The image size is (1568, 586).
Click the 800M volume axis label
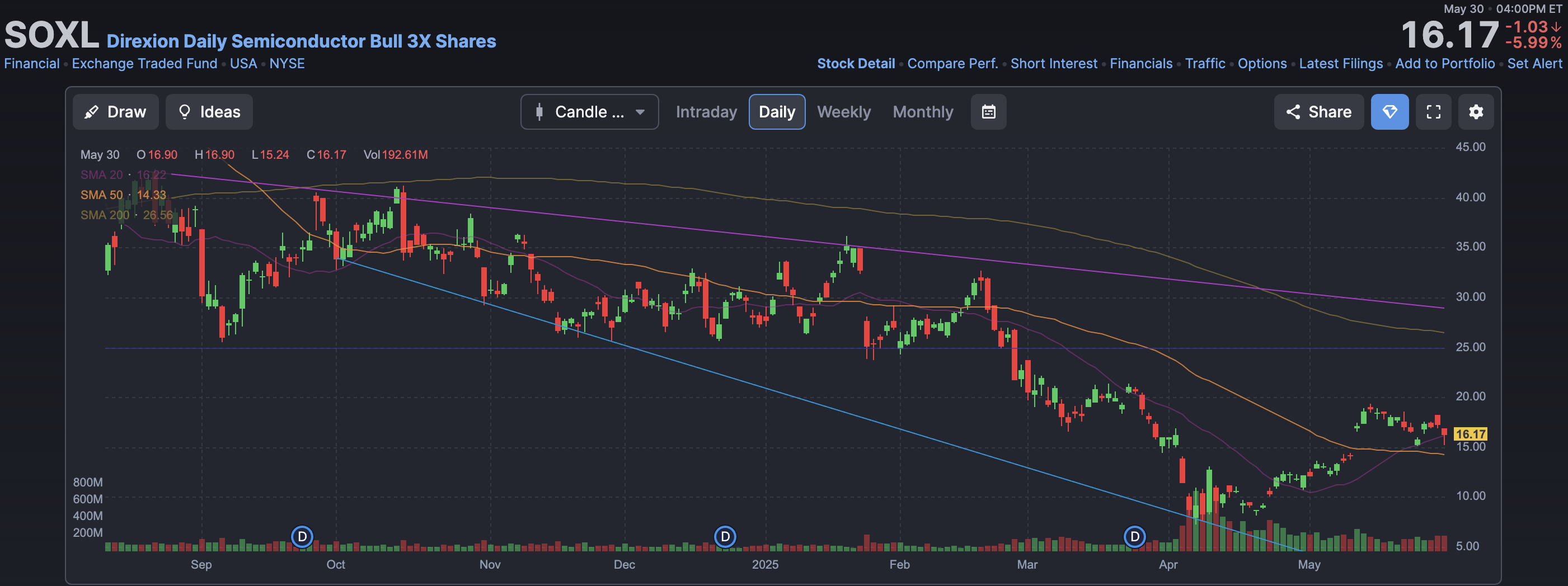click(x=88, y=482)
